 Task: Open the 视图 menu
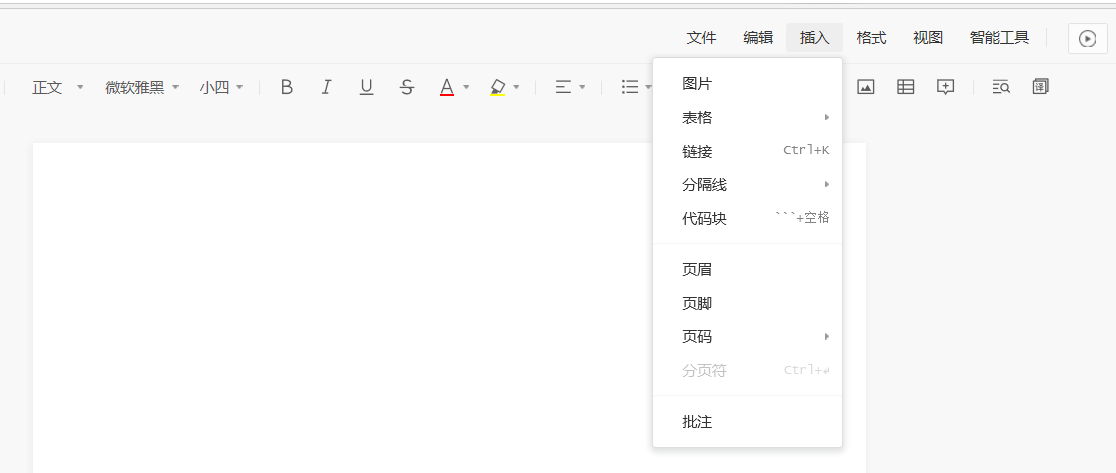tap(928, 38)
